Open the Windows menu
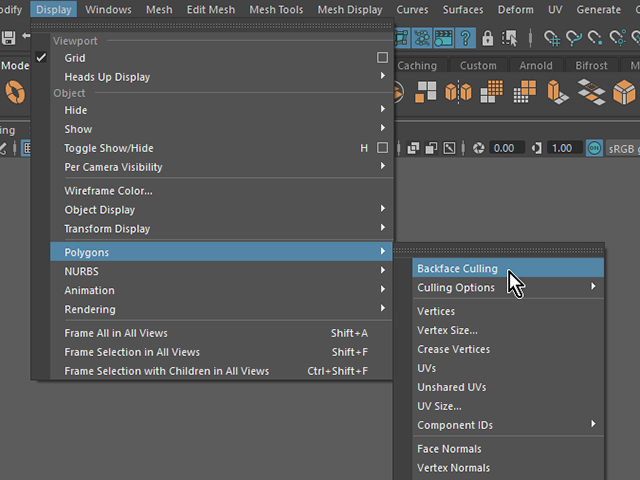 (108, 9)
